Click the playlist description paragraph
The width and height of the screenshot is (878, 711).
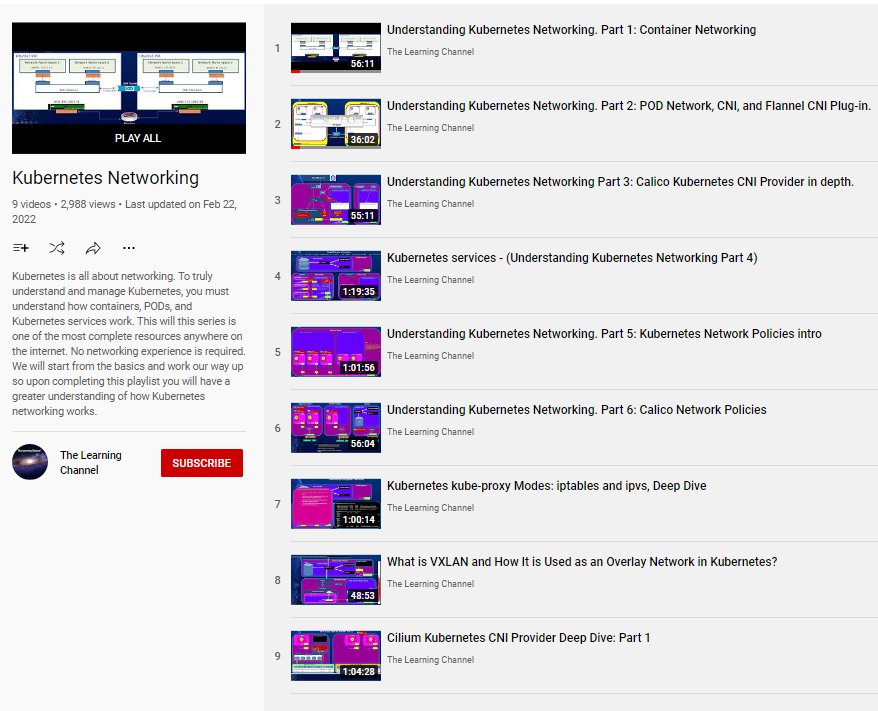pos(129,344)
